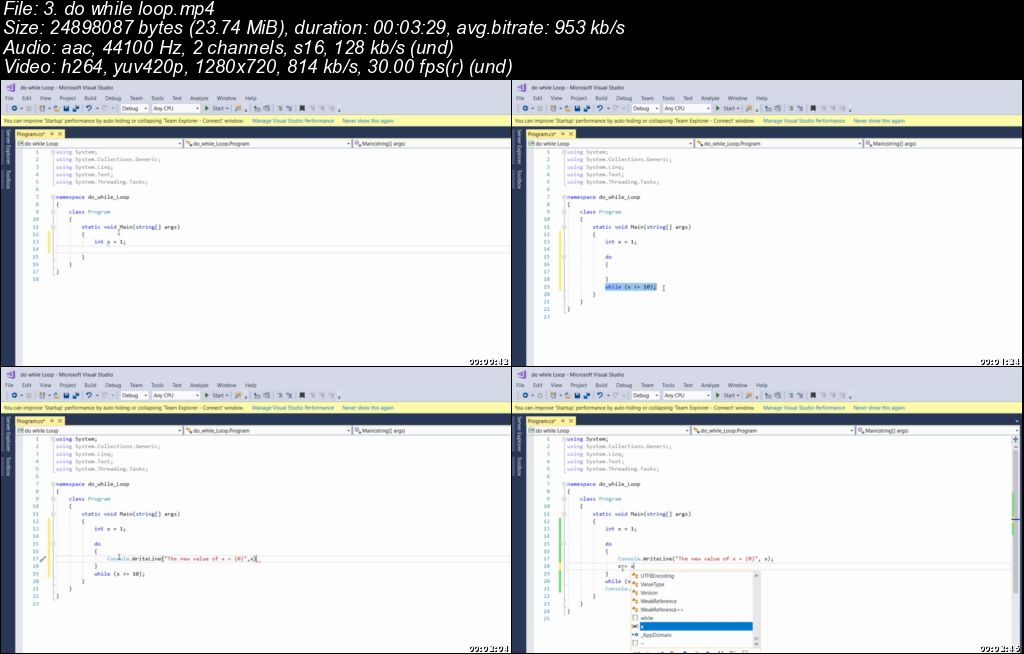Open Any CPU dropdown in bottom-right frame
Screen dimensions: 1024x654
point(686,395)
